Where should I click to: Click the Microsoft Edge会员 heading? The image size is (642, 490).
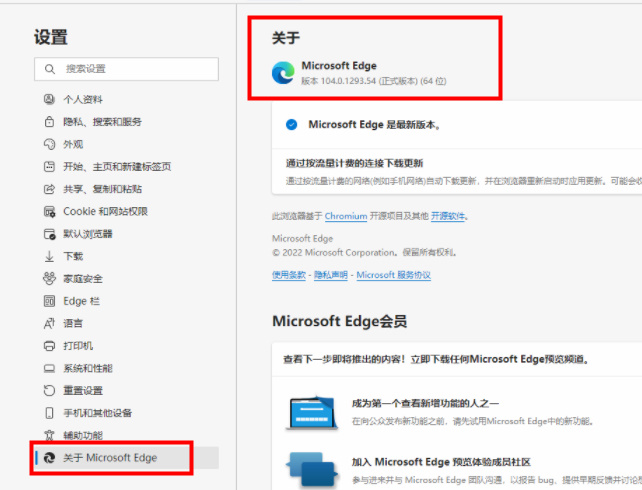(339, 321)
